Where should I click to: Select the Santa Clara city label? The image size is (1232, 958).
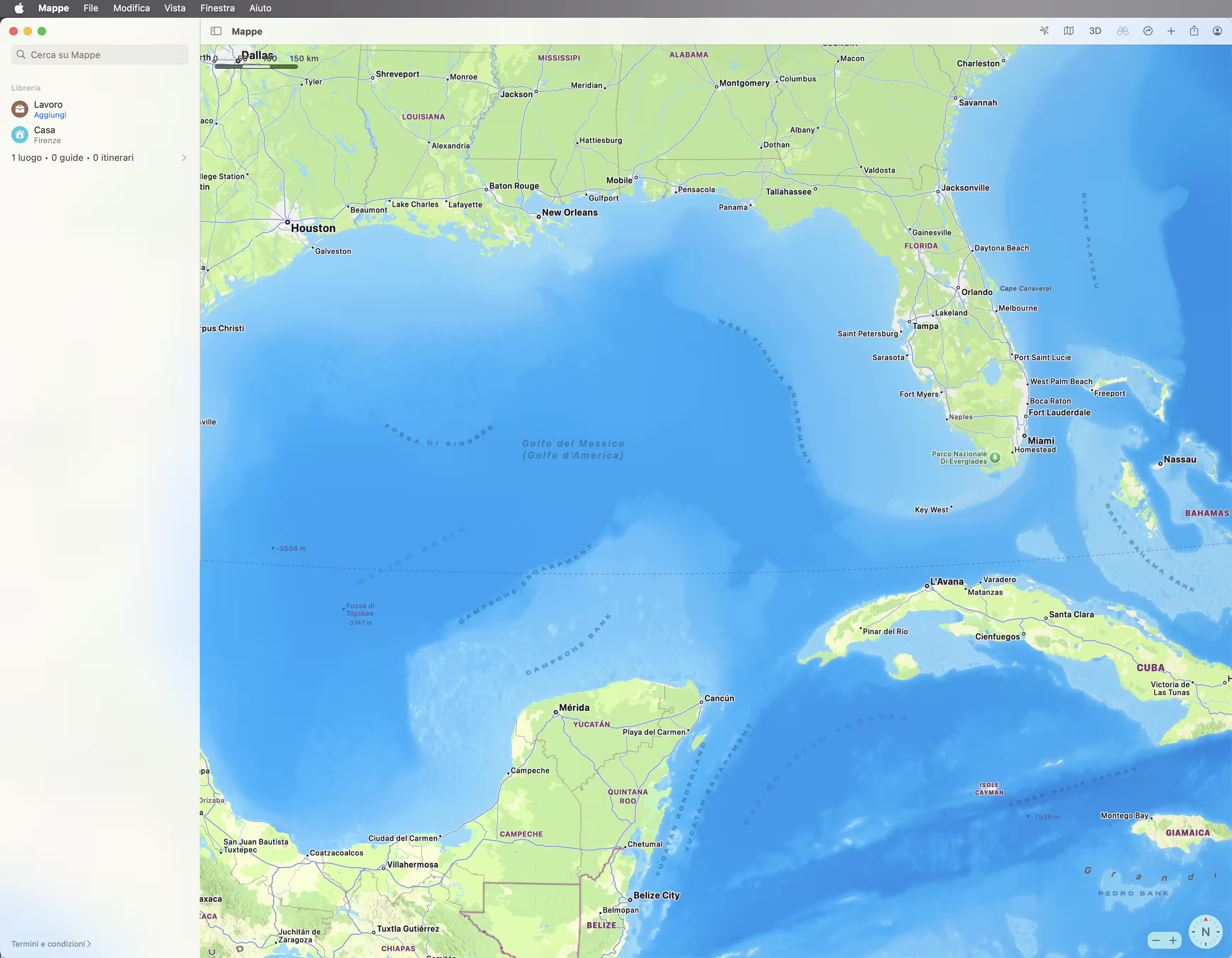[1071, 614]
